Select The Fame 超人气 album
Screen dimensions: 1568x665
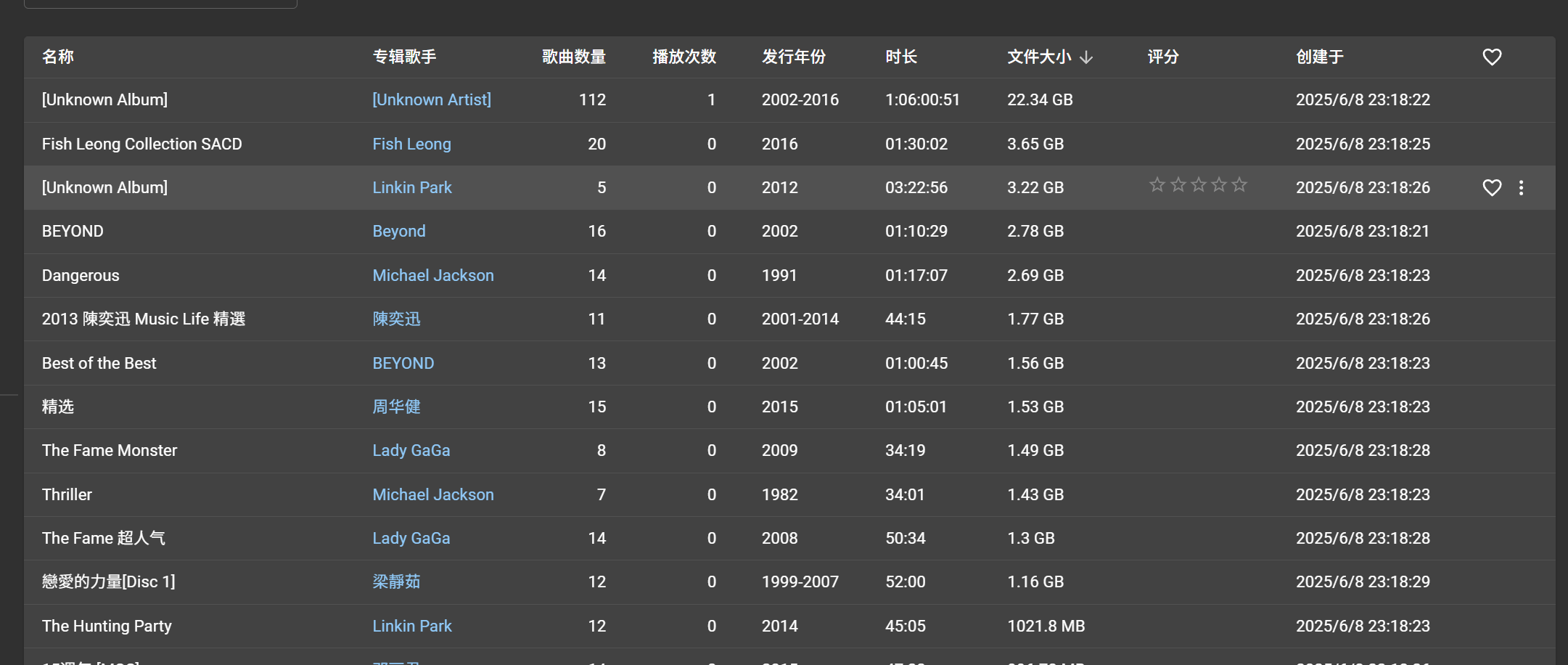(104, 538)
